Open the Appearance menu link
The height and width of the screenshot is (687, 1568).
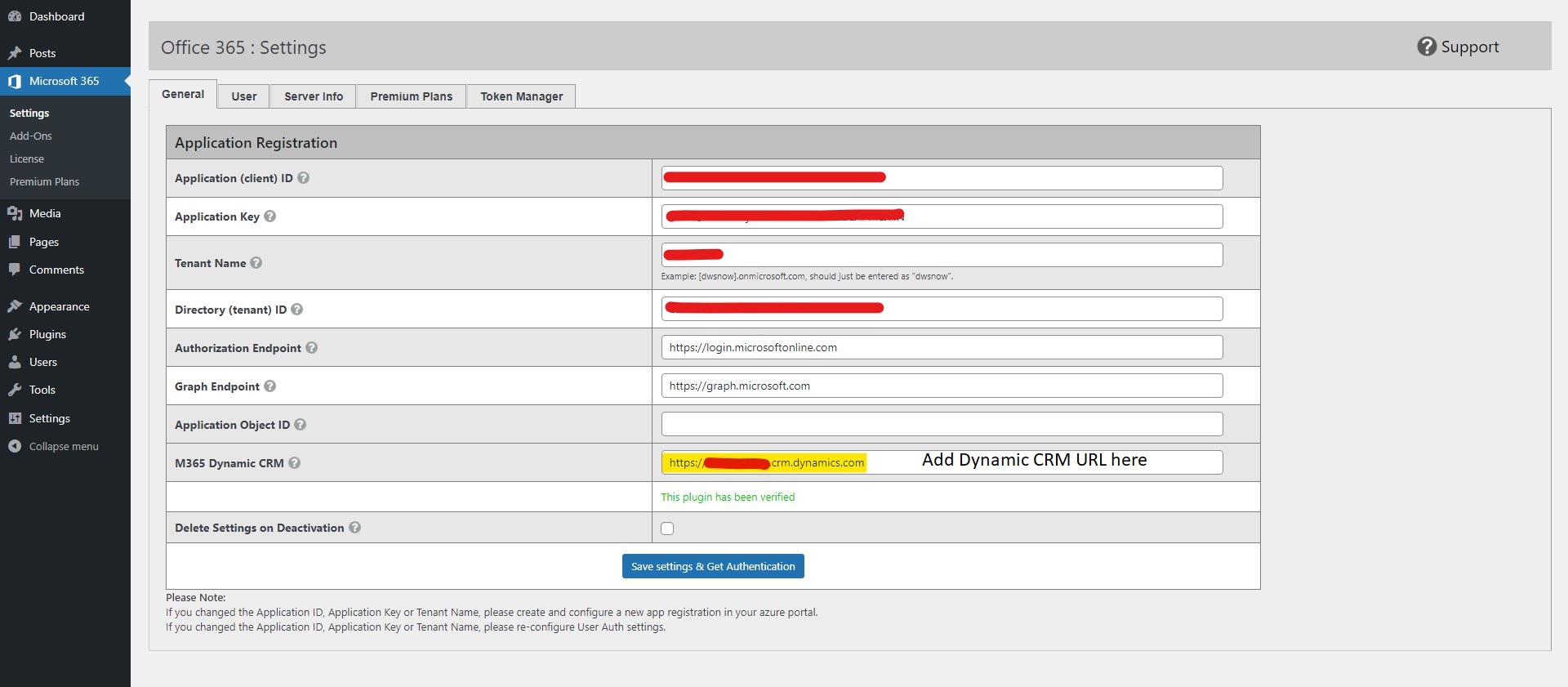tap(60, 306)
